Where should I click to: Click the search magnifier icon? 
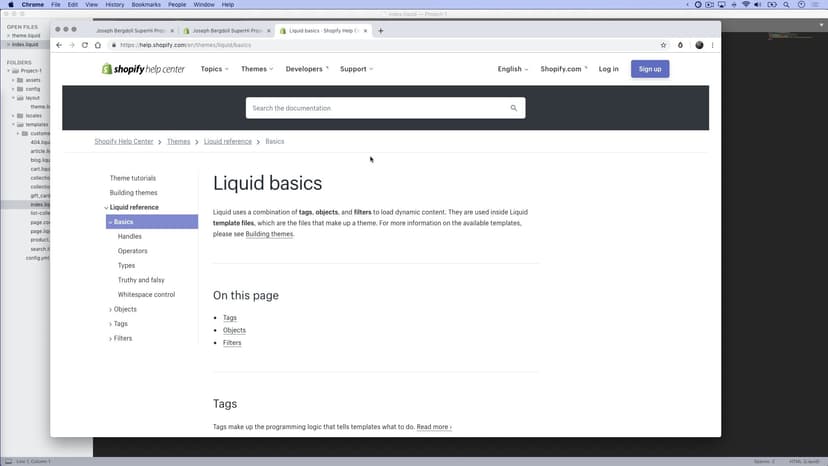514,108
